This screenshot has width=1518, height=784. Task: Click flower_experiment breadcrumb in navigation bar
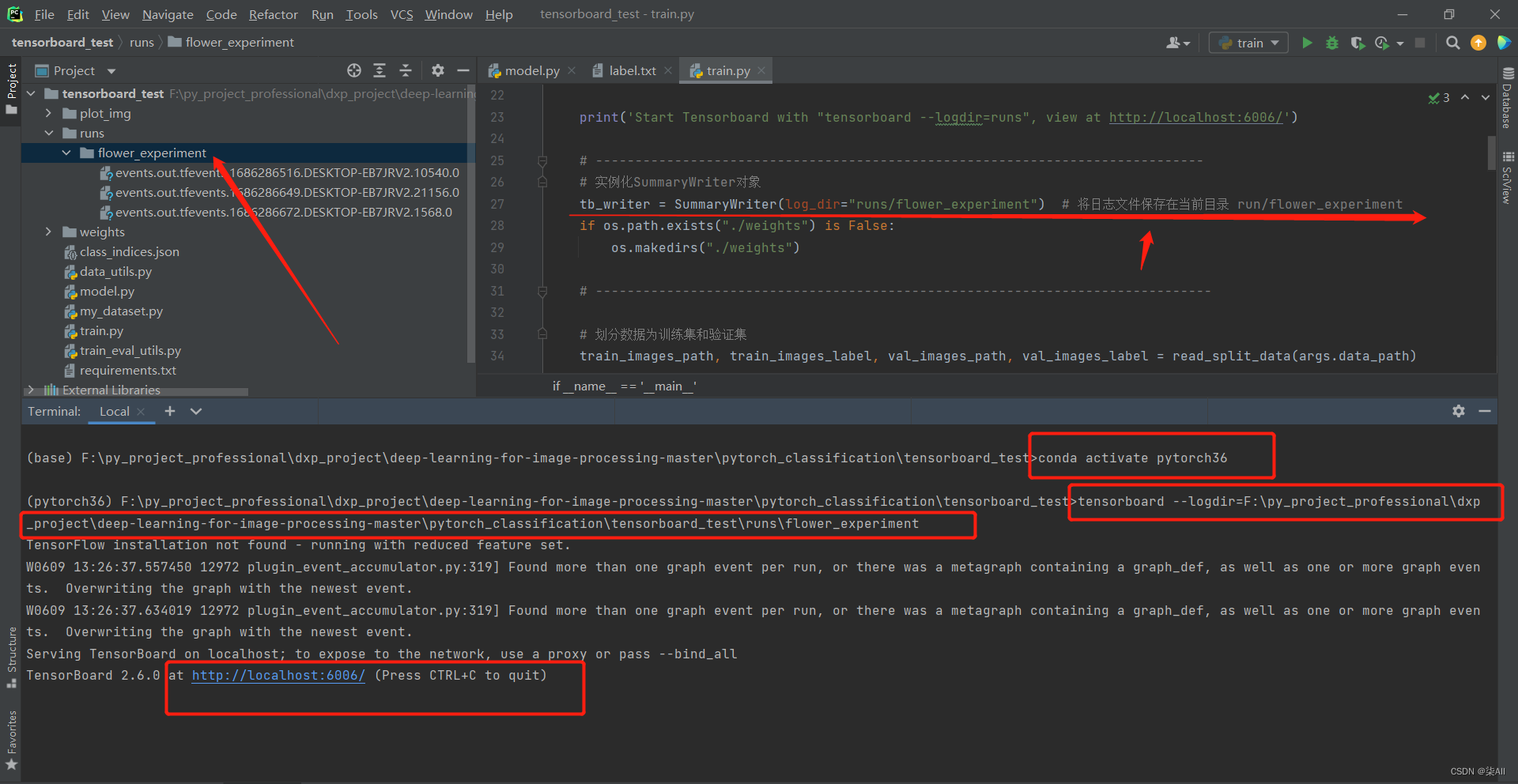[x=231, y=42]
